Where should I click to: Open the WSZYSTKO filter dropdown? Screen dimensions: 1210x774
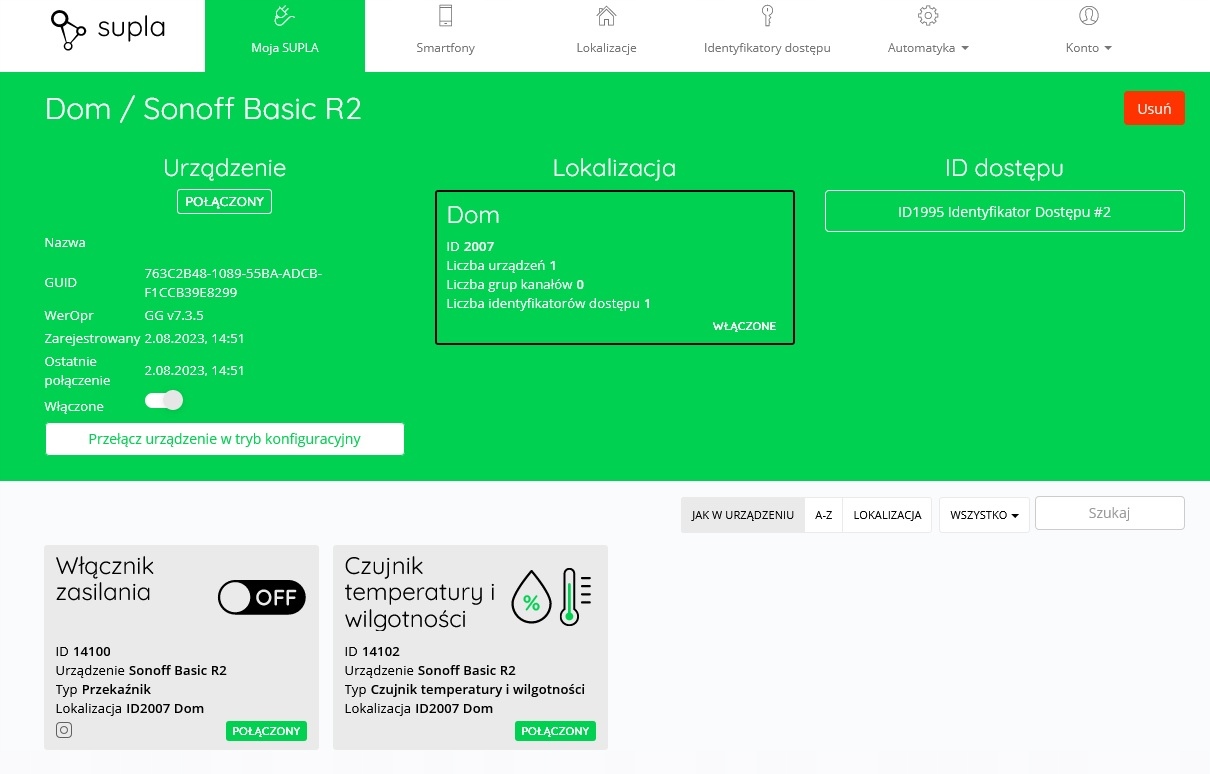point(984,515)
